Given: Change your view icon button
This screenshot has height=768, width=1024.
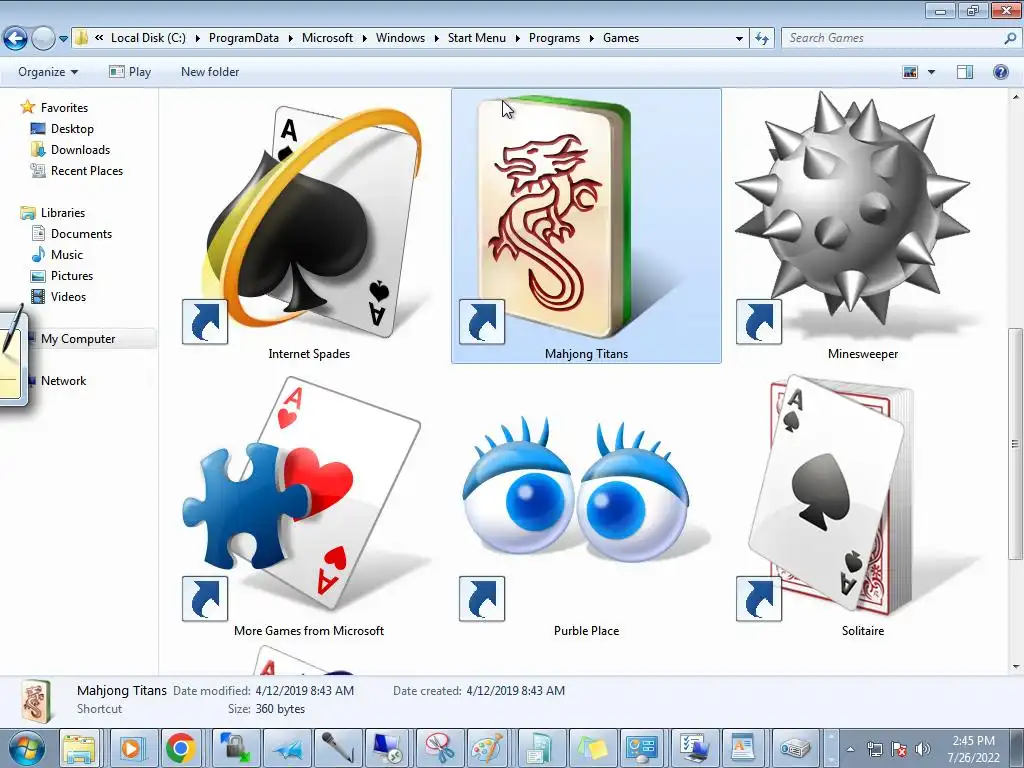Looking at the screenshot, I should 910,72.
